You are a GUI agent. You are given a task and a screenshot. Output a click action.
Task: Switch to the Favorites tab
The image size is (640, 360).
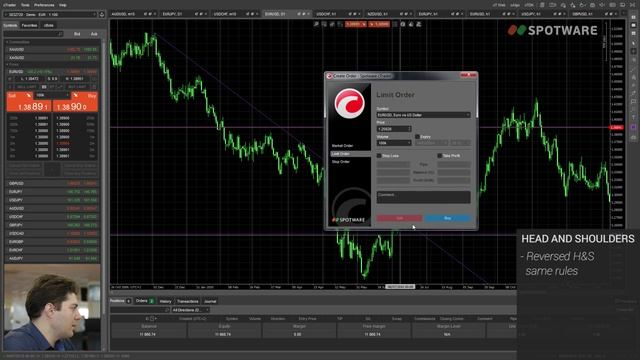click(29, 25)
